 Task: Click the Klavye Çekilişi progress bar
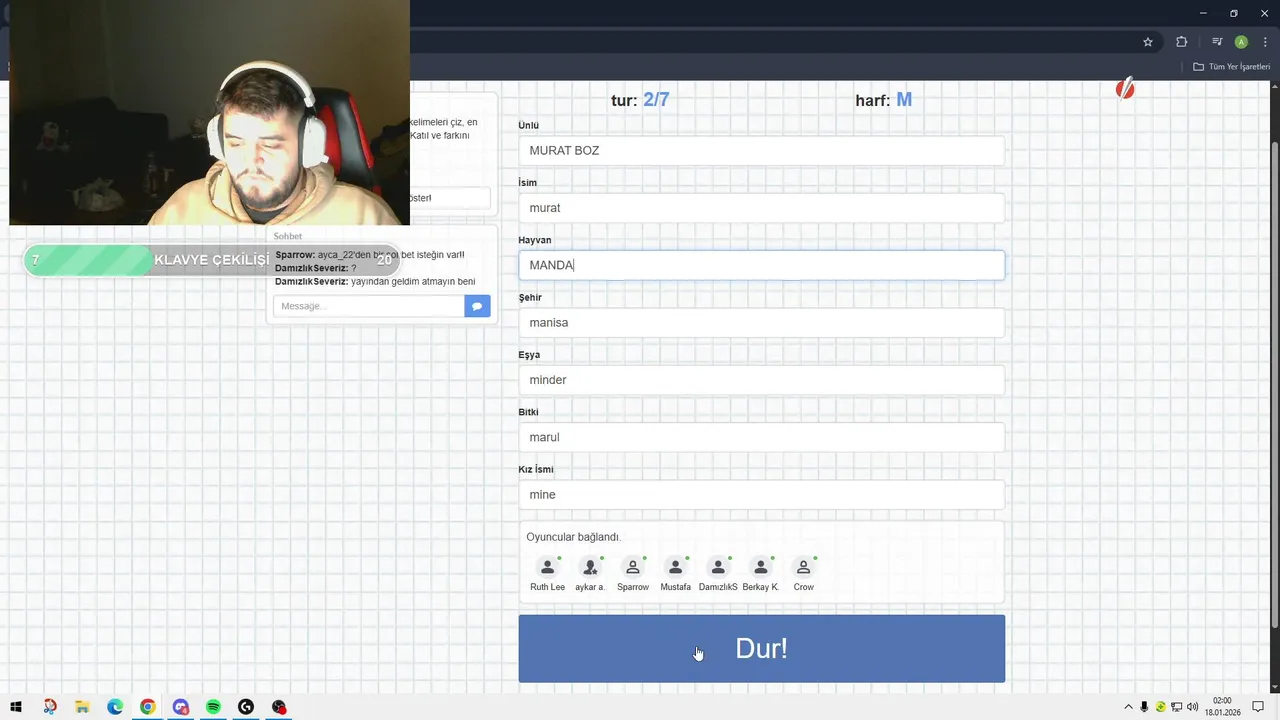point(212,260)
